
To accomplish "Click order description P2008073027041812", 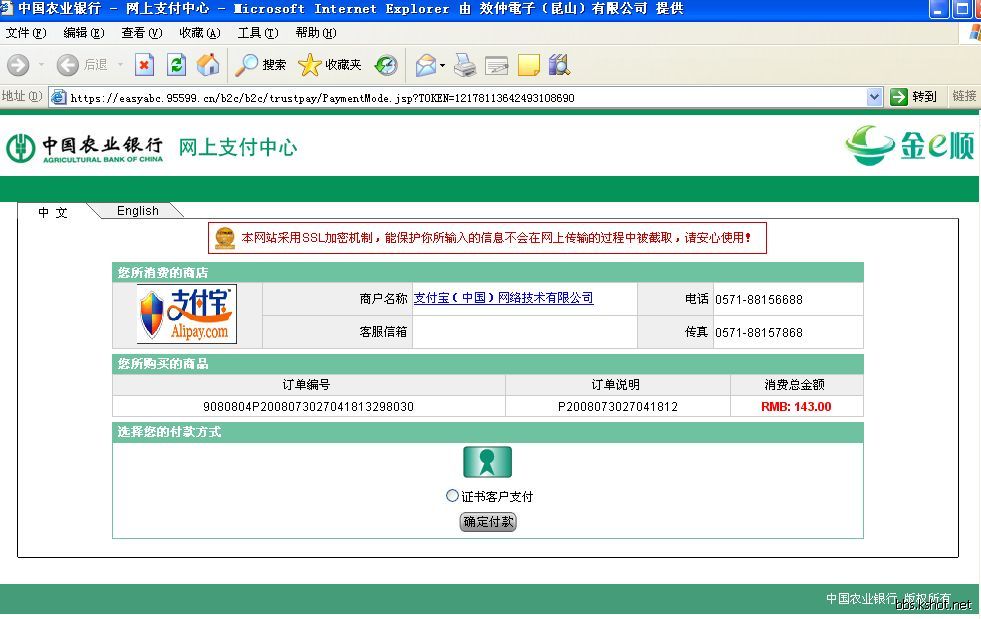I will coord(618,406).
